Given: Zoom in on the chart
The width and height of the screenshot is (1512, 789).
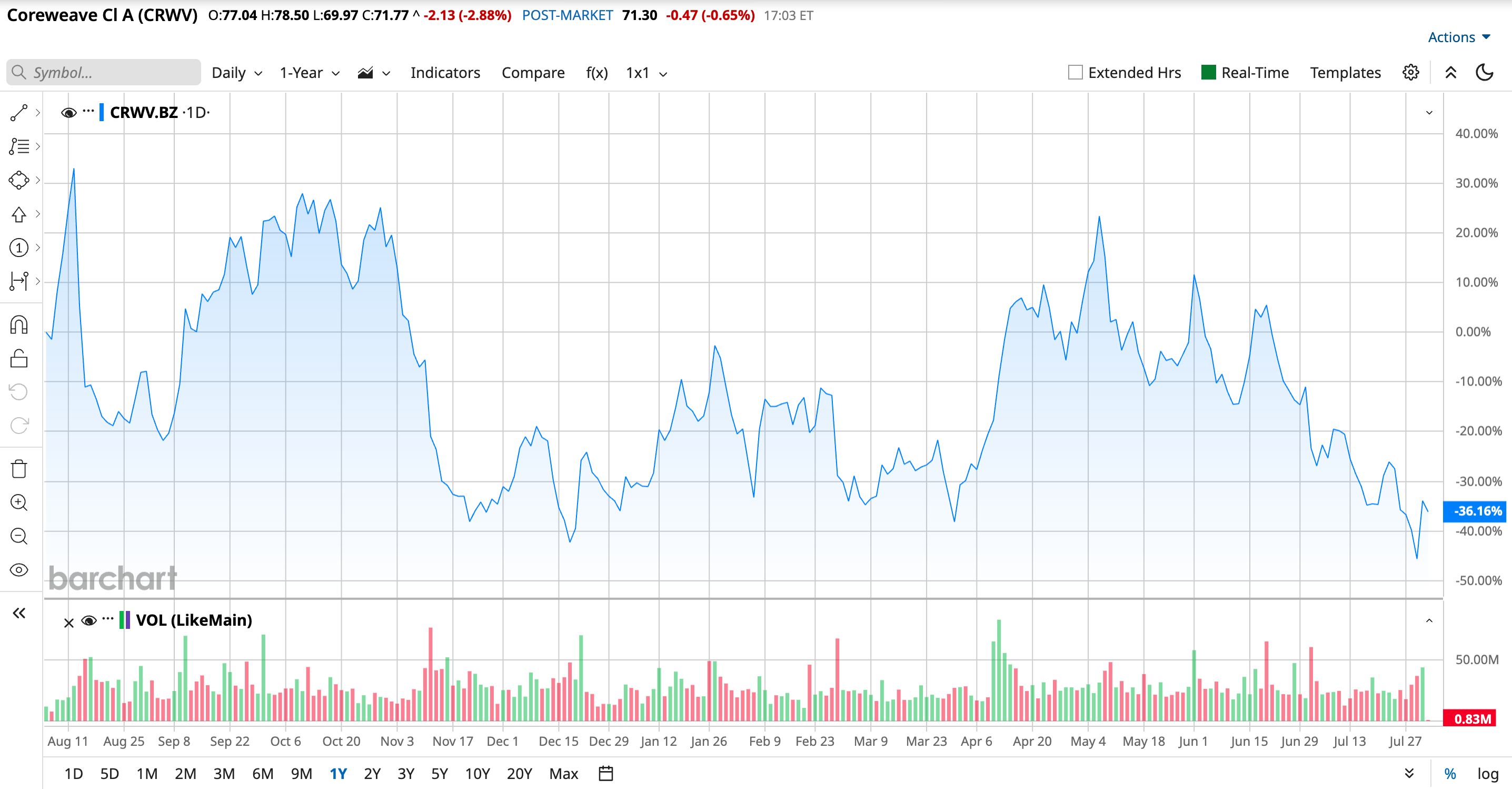Looking at the screenshot, I should (19, 502).
